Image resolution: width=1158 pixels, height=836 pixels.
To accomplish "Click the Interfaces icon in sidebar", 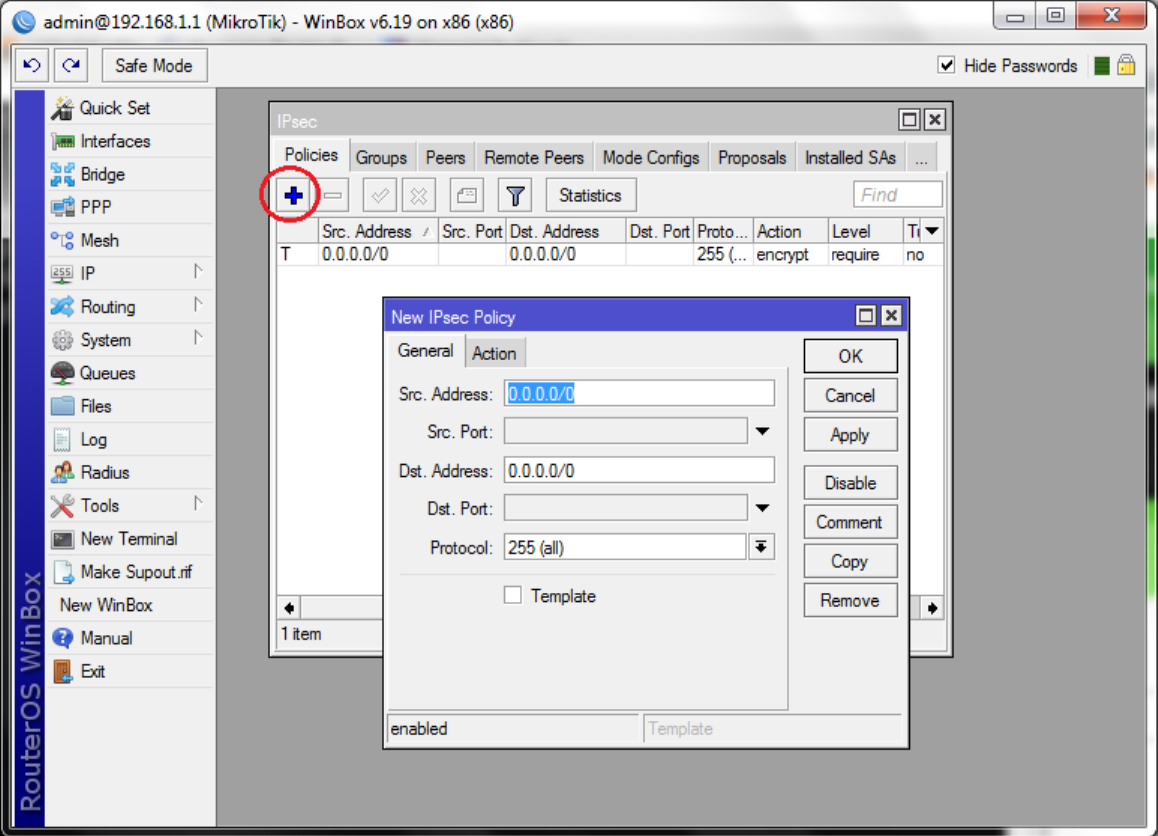I will click(x=63, y=141).
